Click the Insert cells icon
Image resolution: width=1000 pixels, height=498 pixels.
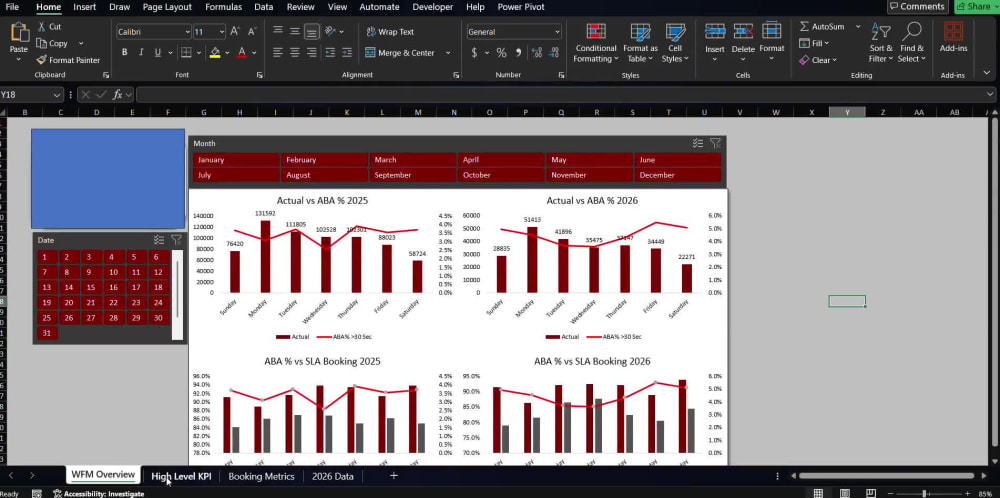click(715, 31)
